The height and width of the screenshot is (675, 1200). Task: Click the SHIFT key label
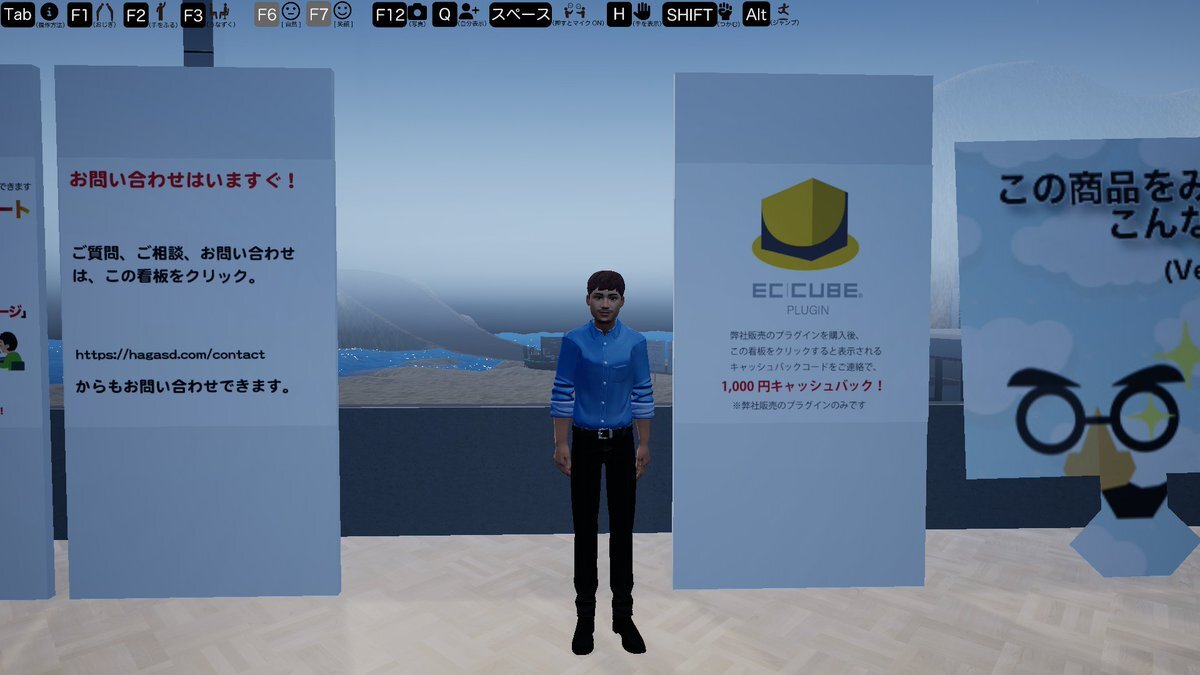[x=689, y=14]
